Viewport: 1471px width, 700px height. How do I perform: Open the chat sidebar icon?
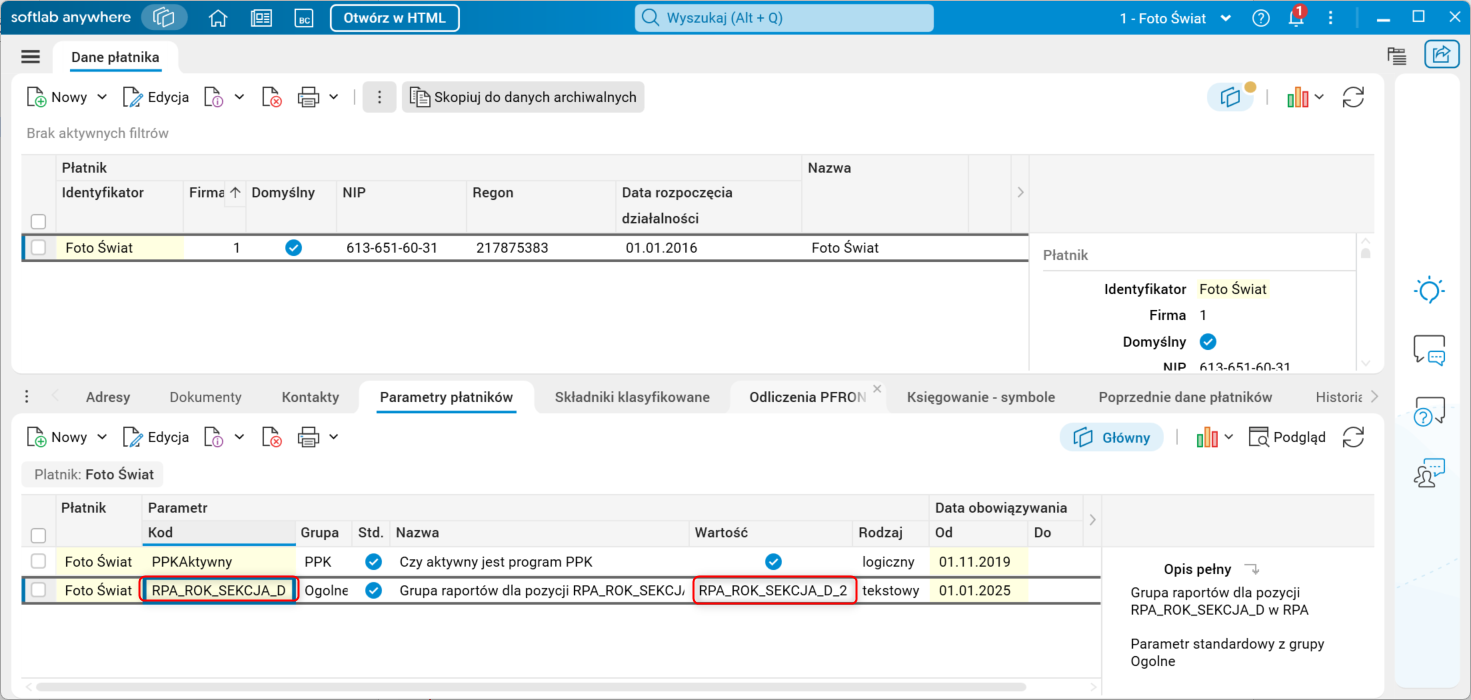pyautogui.click(x=1429, y=350)
